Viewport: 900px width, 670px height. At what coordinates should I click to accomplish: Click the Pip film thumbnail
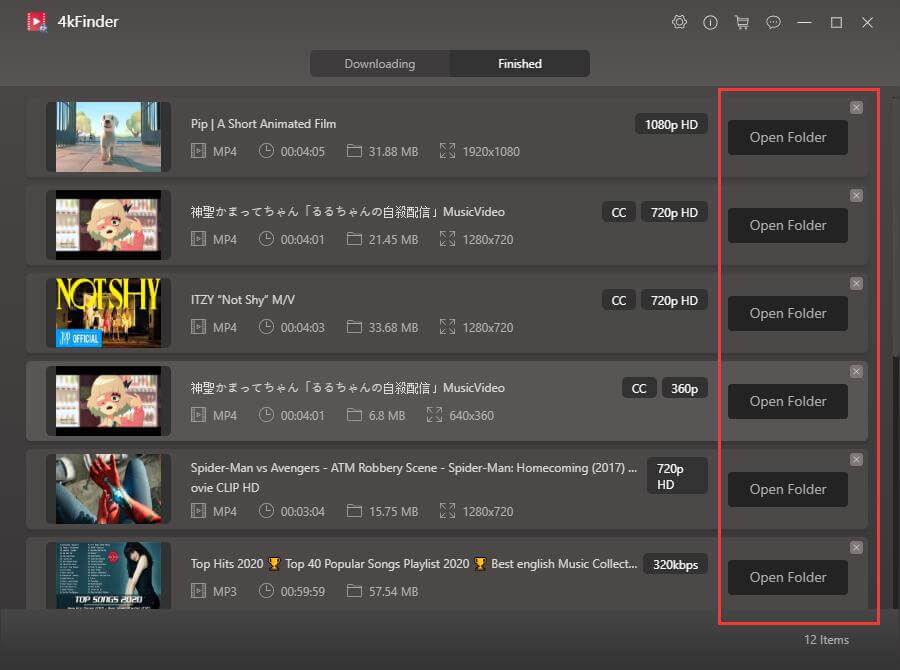click(108, 136)
